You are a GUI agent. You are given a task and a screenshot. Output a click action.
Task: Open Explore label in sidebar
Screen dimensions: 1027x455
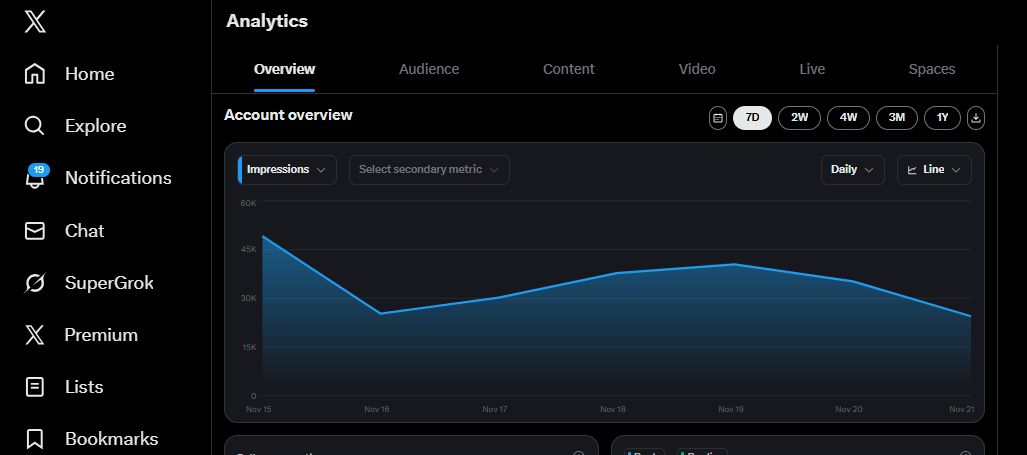96,126
